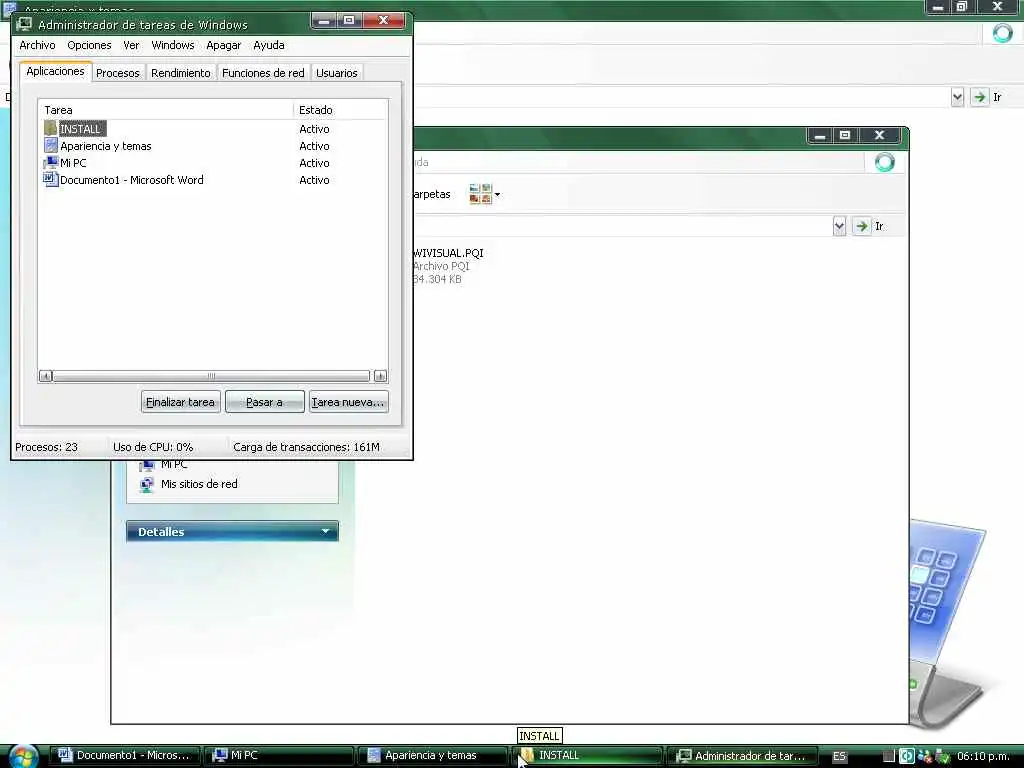Click the Mi PC computer icon in task list
Viewport: 1024px width, 768px height.
pyautogui.click(x=51, y=163)
